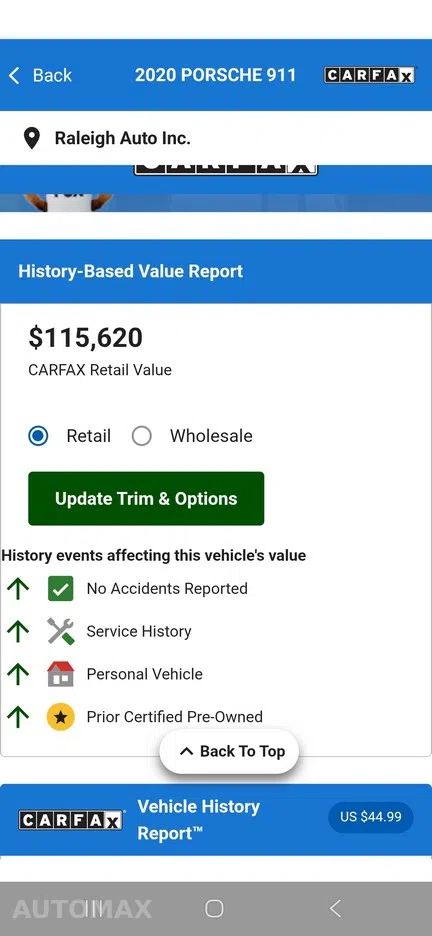Click the Update Trim & Options button

click(146, 498)
